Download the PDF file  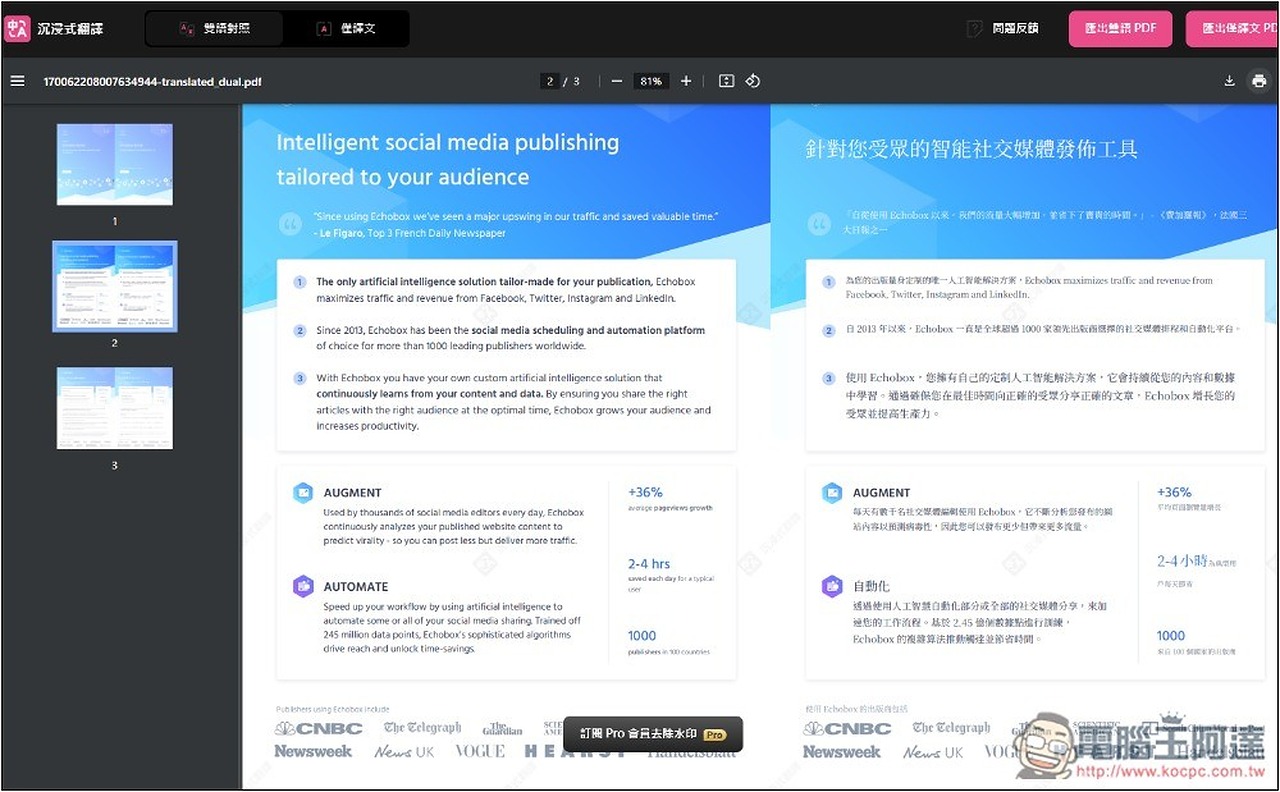coord(1230,81)
